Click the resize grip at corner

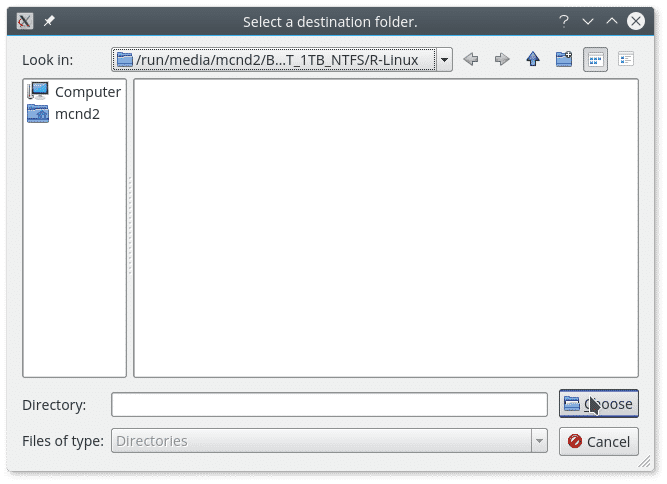[644, 461]
